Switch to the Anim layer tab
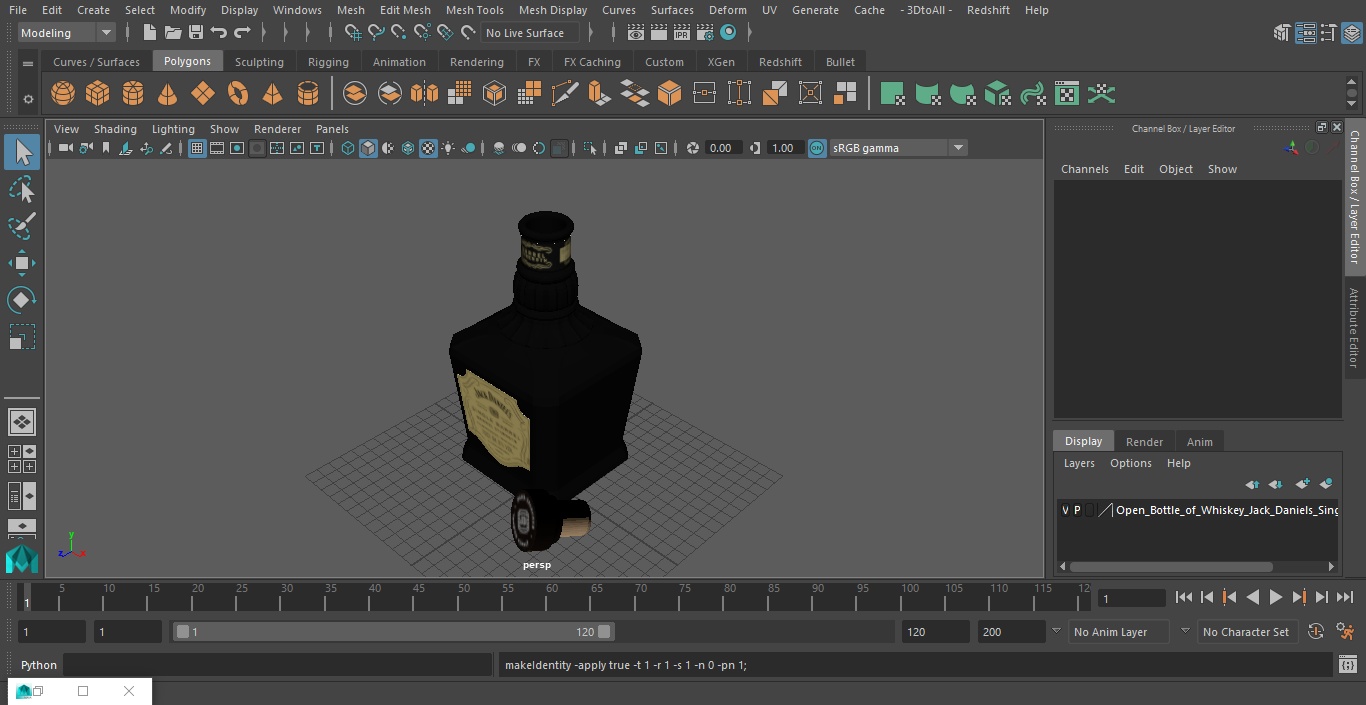 click(x=1199, y=442)
